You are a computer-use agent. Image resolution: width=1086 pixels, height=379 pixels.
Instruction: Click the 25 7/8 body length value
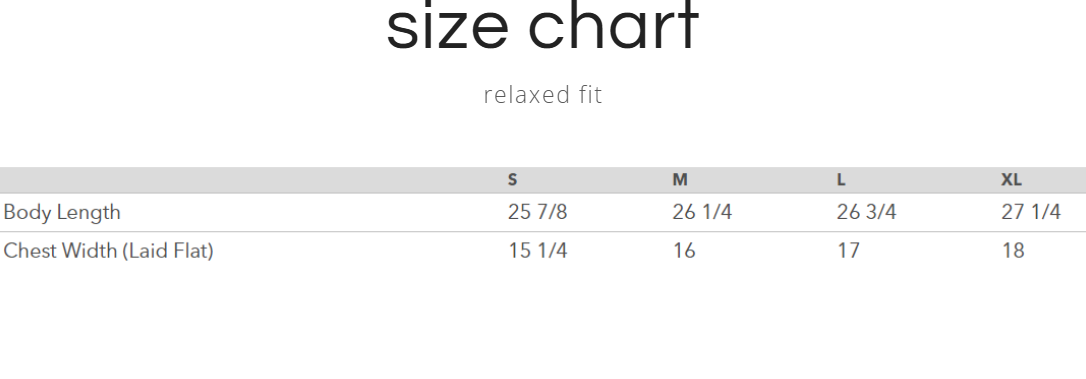(537, 212)
